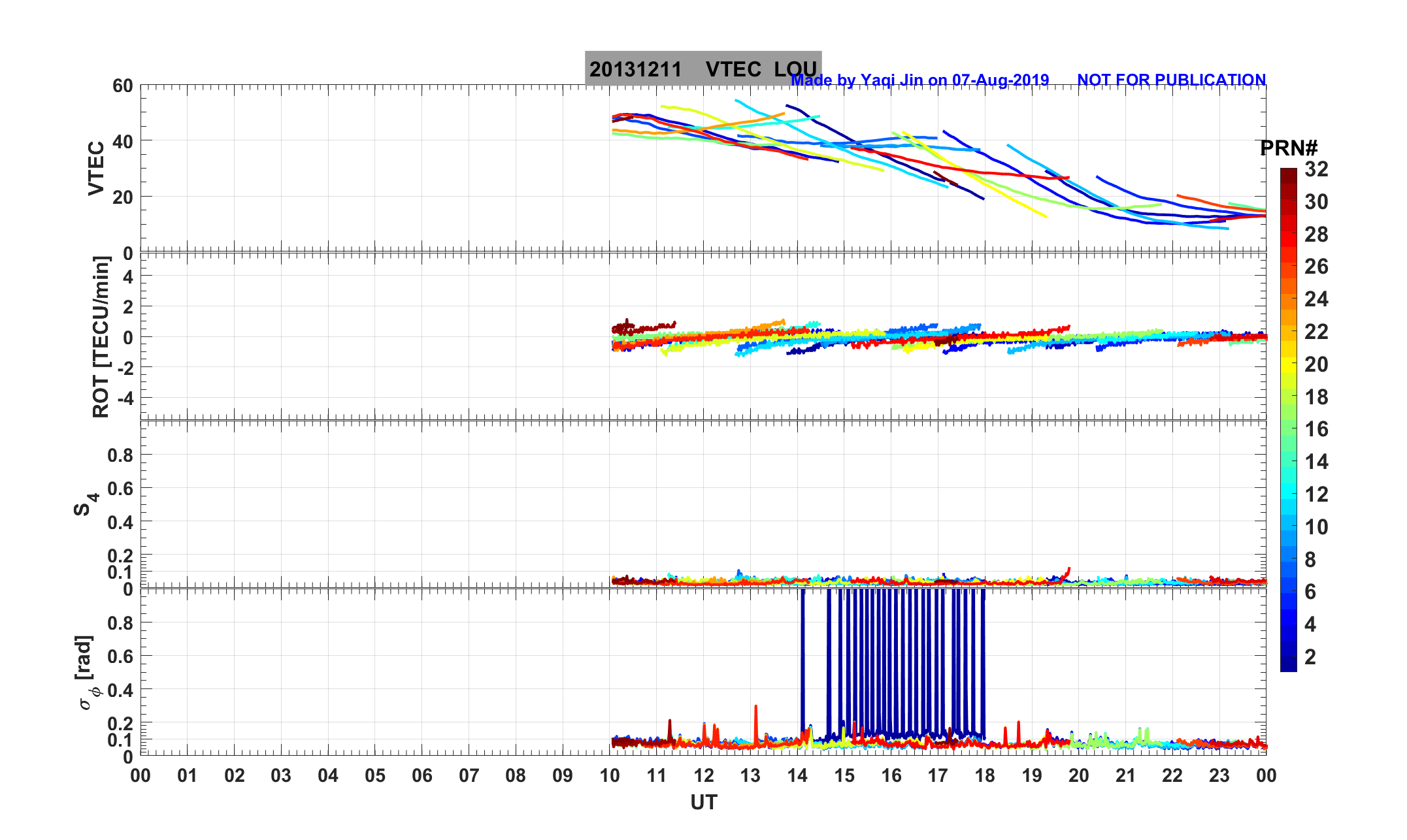
Task: Click the 20131211 VTEC LOU title box
Action: tap(703, 67)
